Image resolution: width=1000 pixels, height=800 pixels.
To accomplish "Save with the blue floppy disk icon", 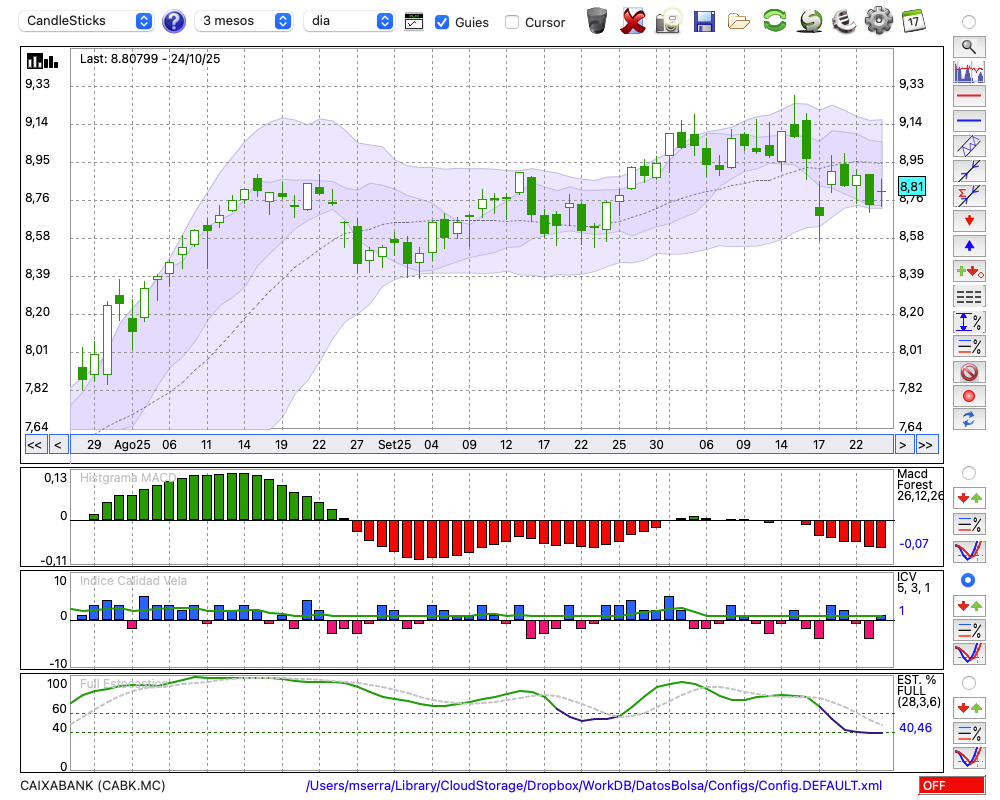I will click(x=704, y=21).
